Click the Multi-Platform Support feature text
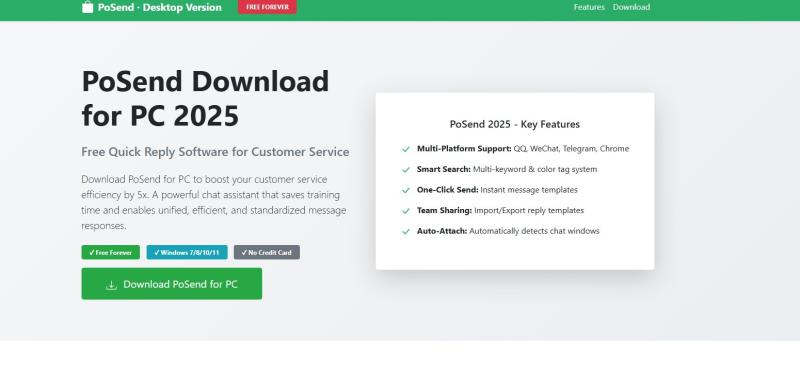Image resolution: width=800 pixels, height=366 pixels. tap(523, 149)
